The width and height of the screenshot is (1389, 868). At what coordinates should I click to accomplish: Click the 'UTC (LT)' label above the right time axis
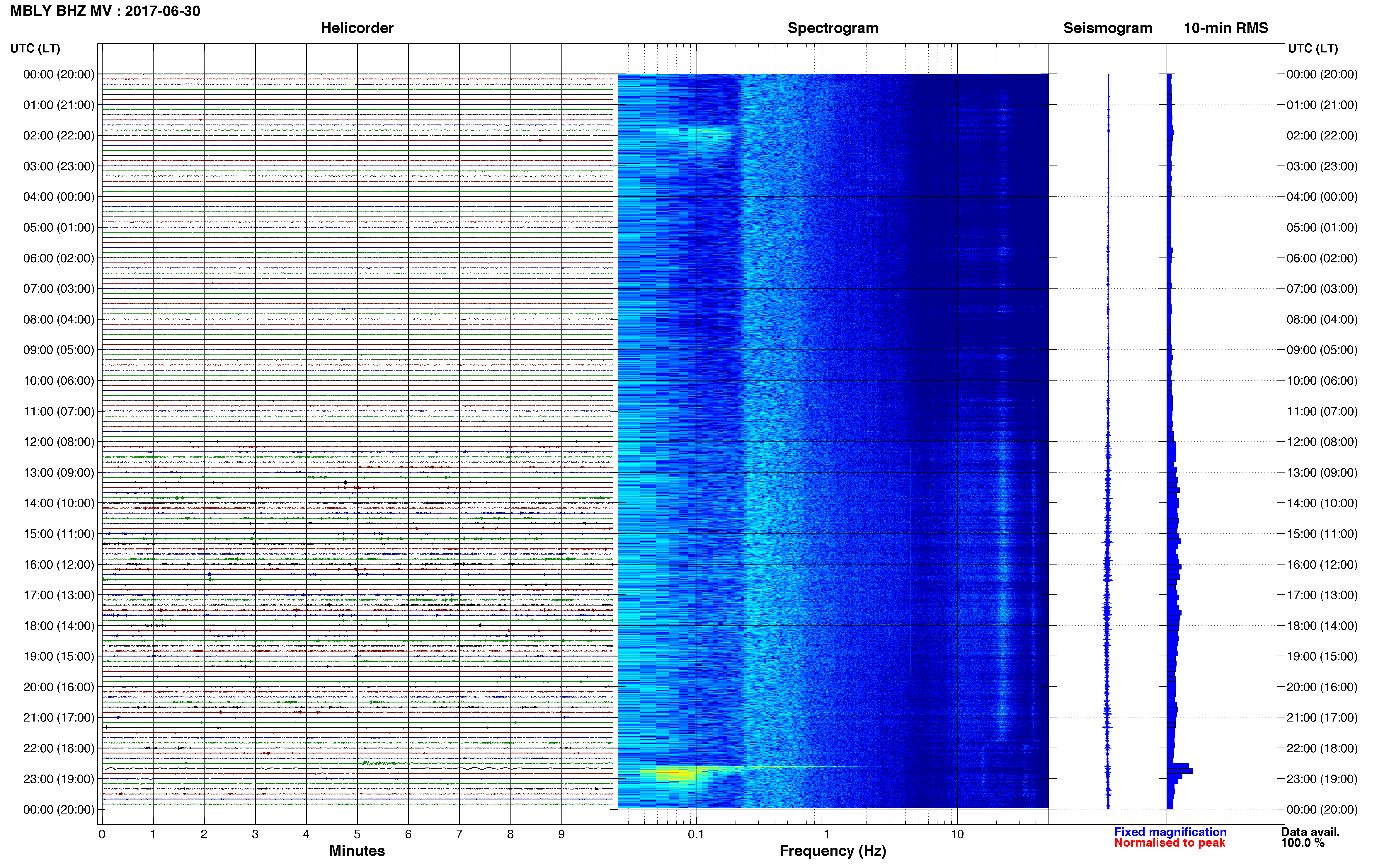coord(1313,48)
